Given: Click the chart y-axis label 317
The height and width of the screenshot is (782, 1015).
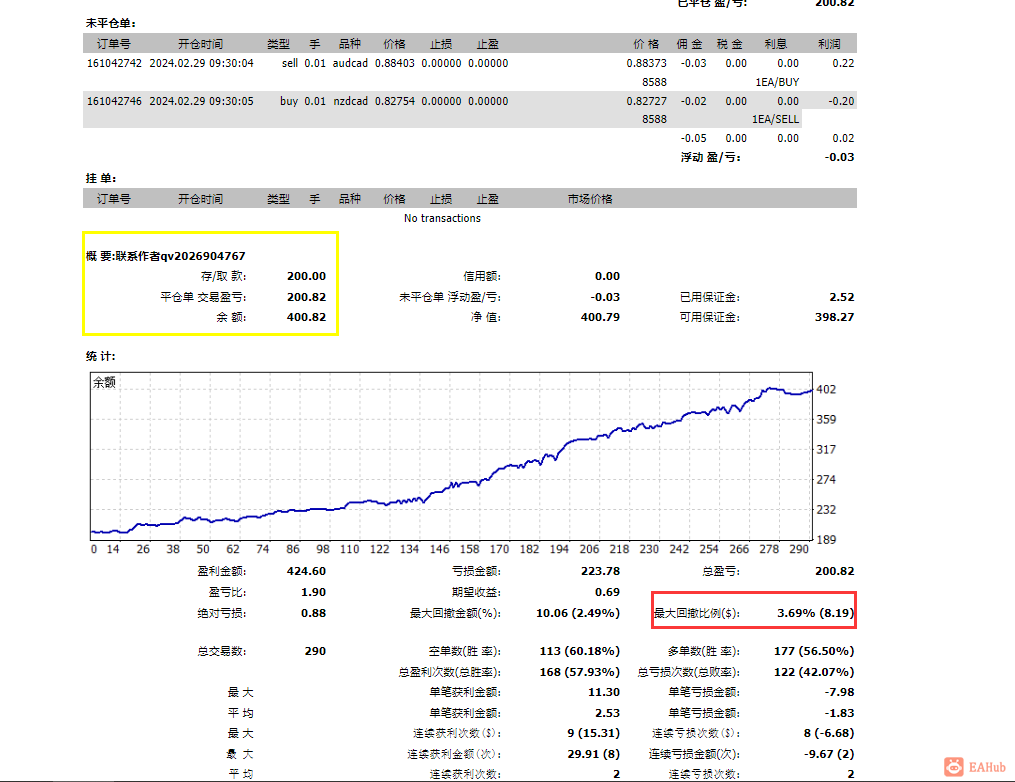Looking at the screenshot, I should pos(826,449).
